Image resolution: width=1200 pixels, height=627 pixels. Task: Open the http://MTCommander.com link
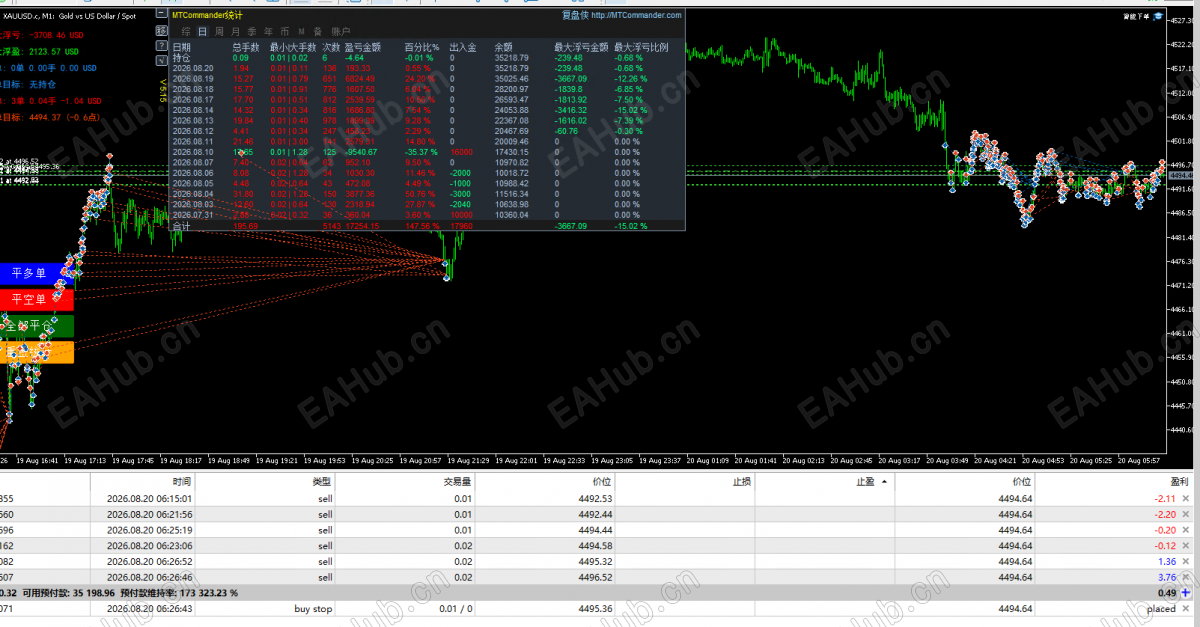tap(636, 16)
